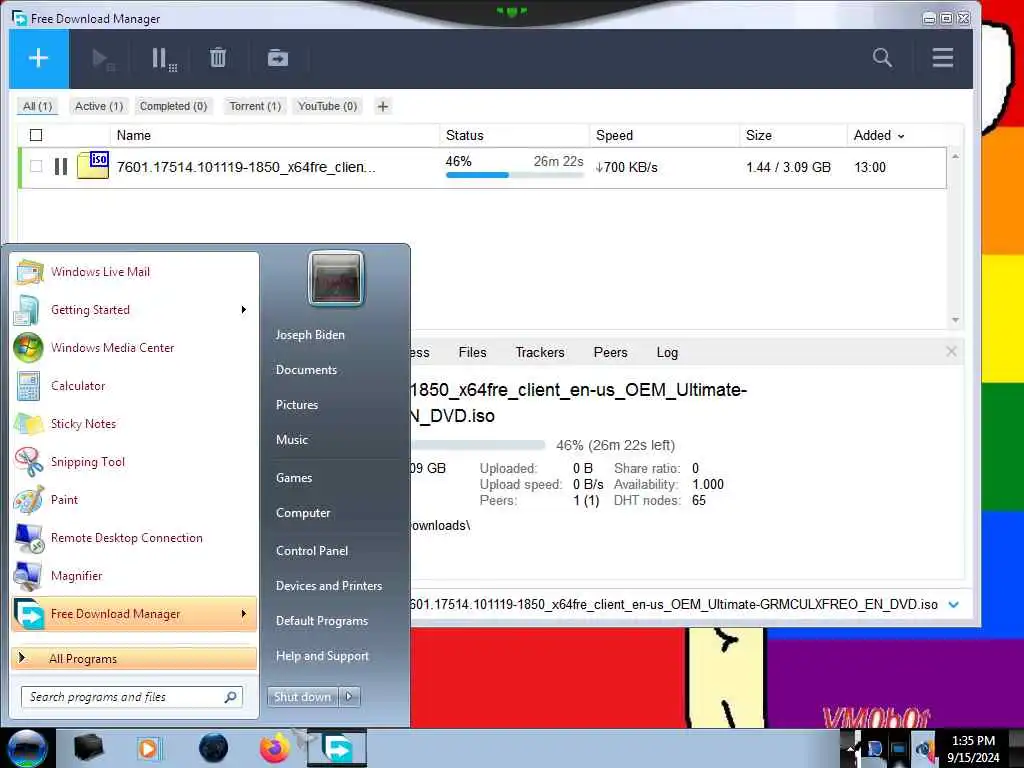Image resolution: width=1024 pixels, height=768 pixels.
Task: Click the move to folder toolbar icon
Action: point(278,58)
